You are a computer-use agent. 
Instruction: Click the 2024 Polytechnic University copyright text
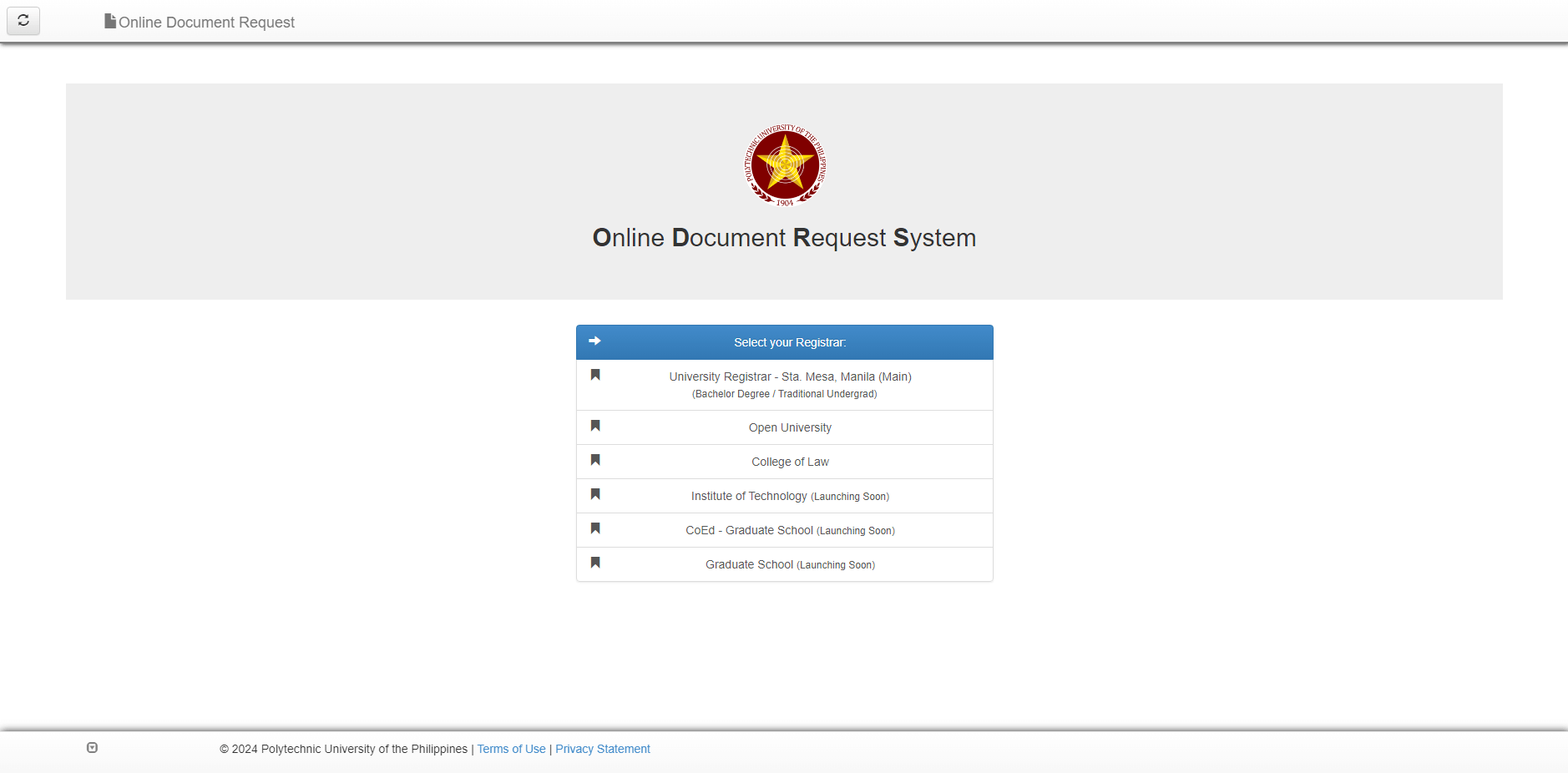[x=343, y=749]
